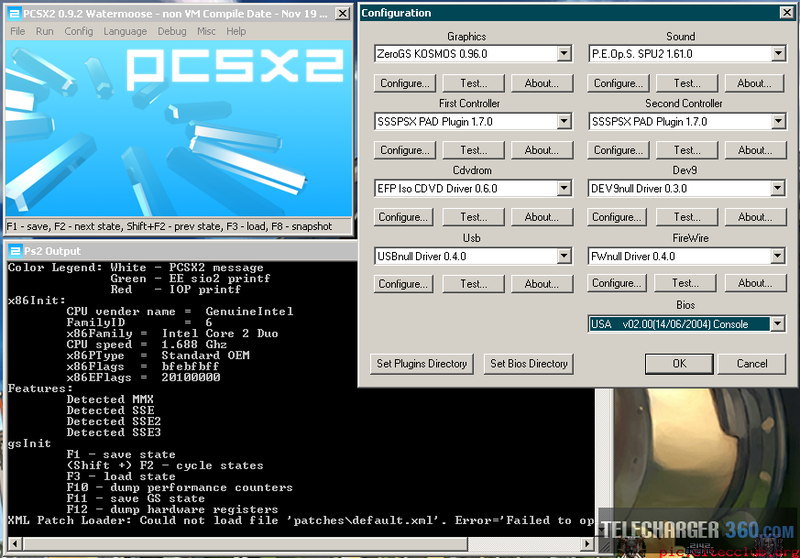The image size is (800, 558).
Task: Test the First Controller plugin
Action: point(473,150)
